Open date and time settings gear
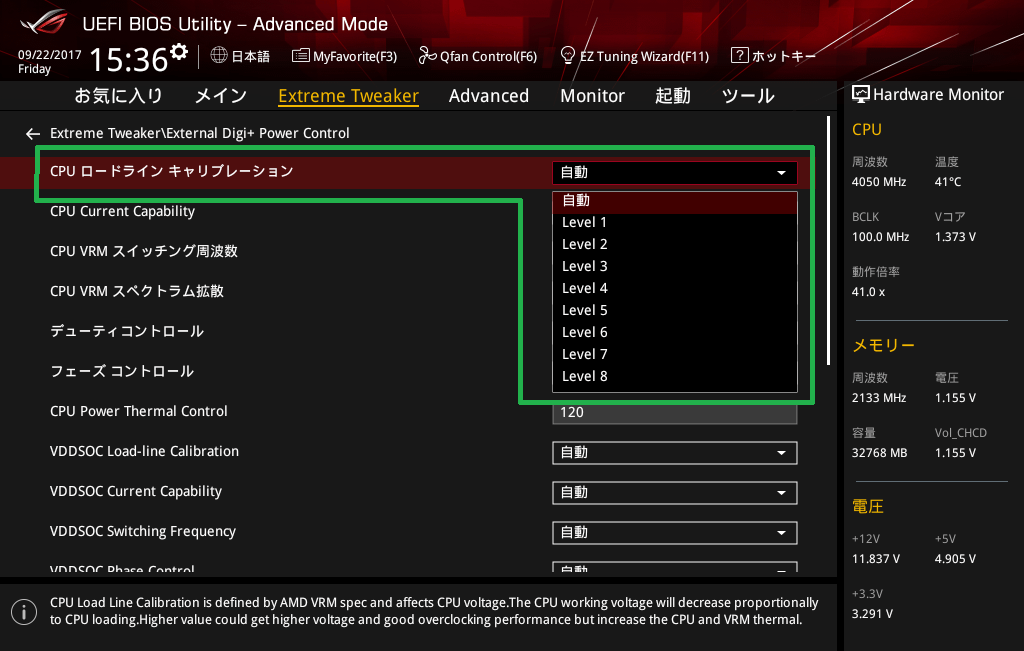The width and height of the screenshot is (1024, 651). pos(179,52)
